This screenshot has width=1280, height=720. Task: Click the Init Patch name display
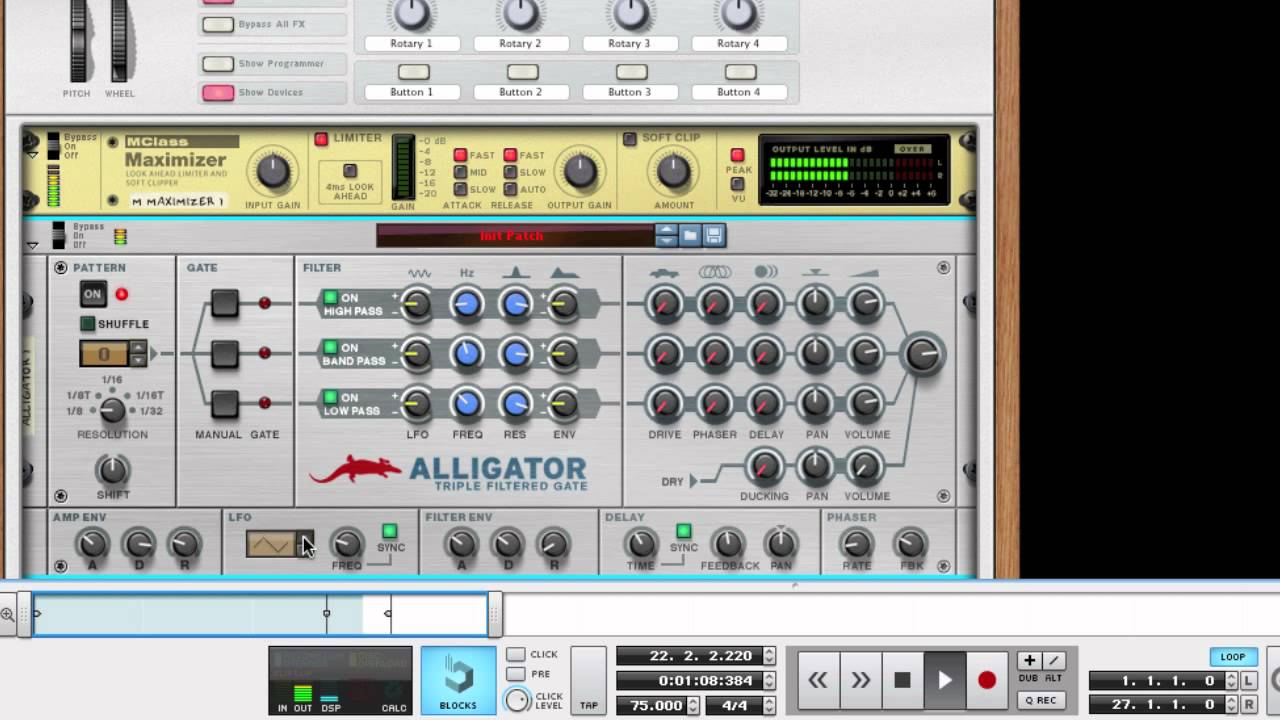[513, 236]
